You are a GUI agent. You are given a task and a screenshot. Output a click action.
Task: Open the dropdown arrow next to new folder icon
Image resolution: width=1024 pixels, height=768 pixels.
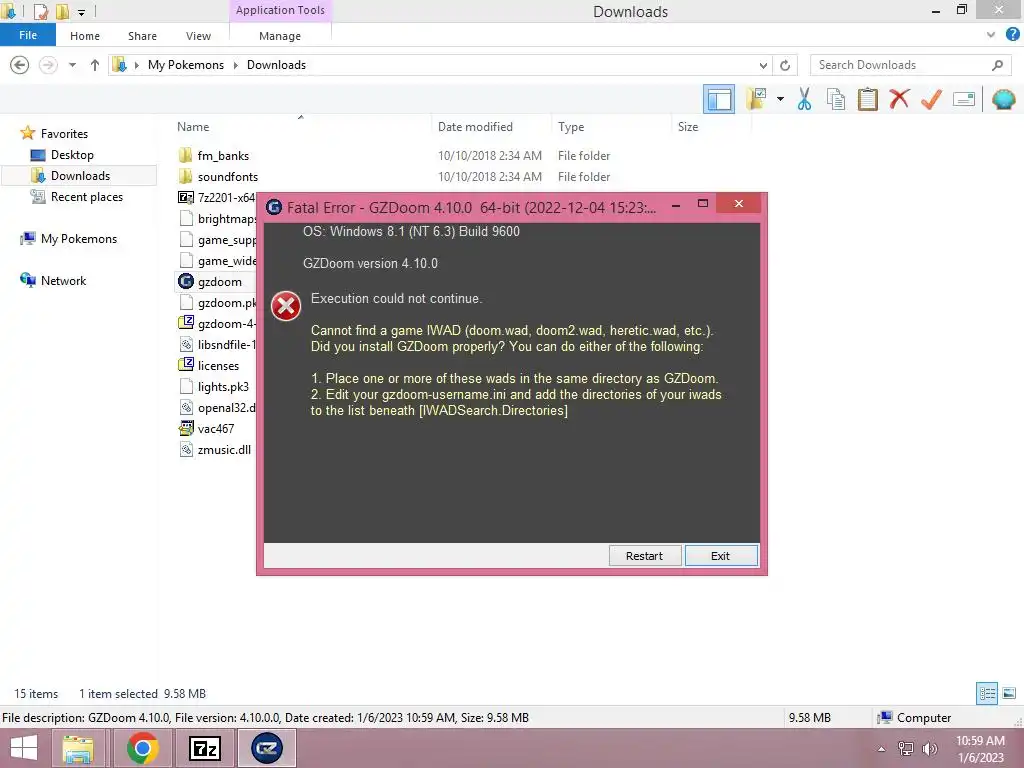point(780,99)
